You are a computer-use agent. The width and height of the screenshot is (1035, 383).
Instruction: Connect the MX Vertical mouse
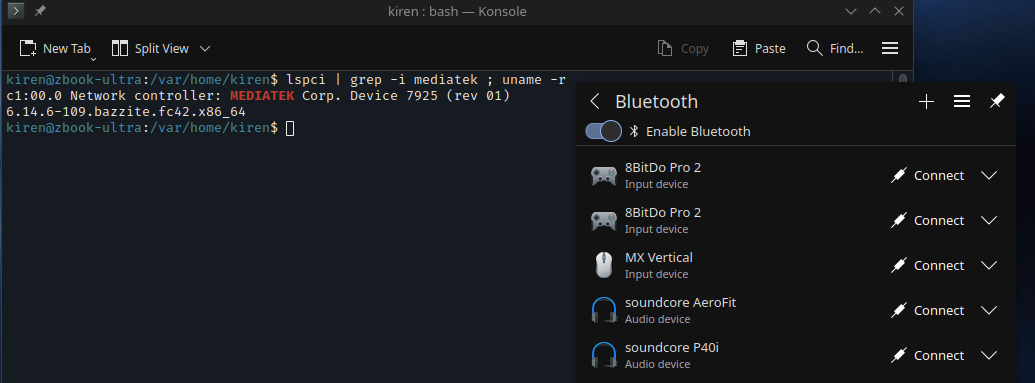tap(927, 265)
